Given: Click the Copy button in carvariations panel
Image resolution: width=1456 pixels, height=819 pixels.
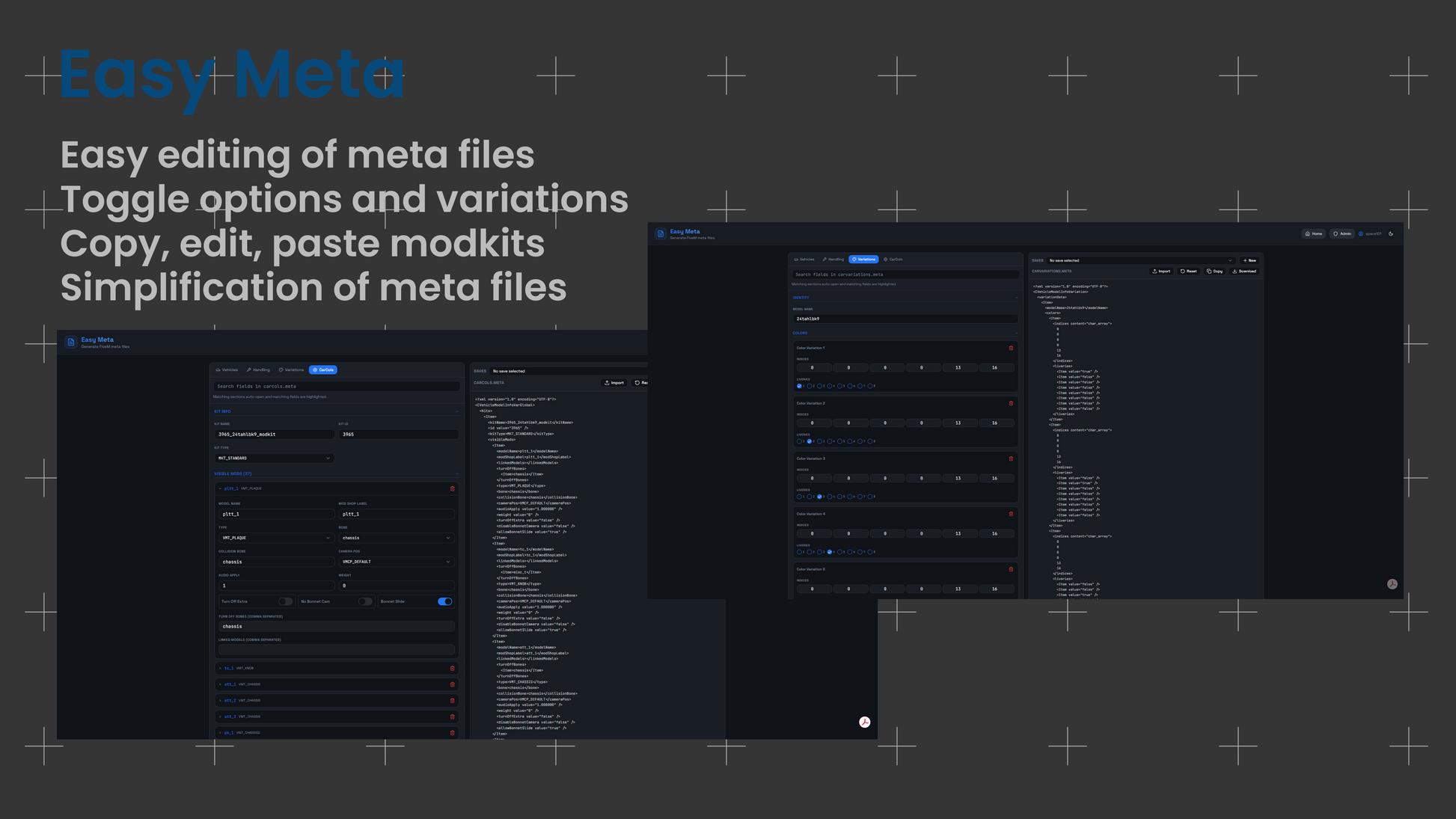Looking at the screenshot, I should [1214, 272].
